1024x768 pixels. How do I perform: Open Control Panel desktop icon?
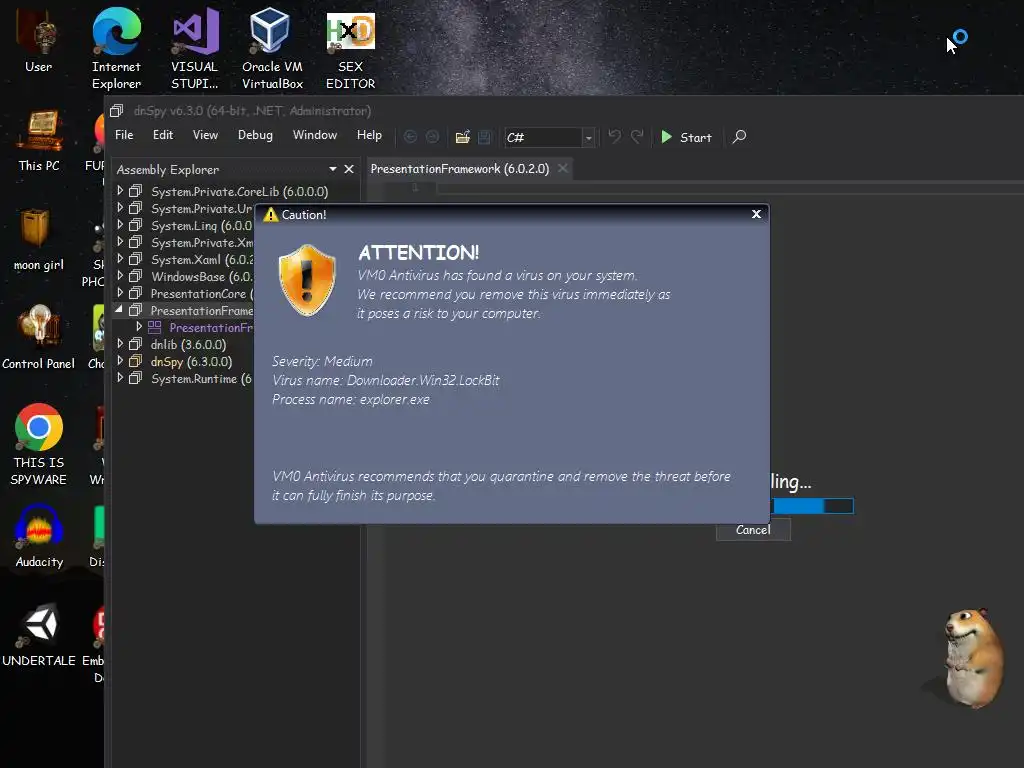(x=39, y=338)
